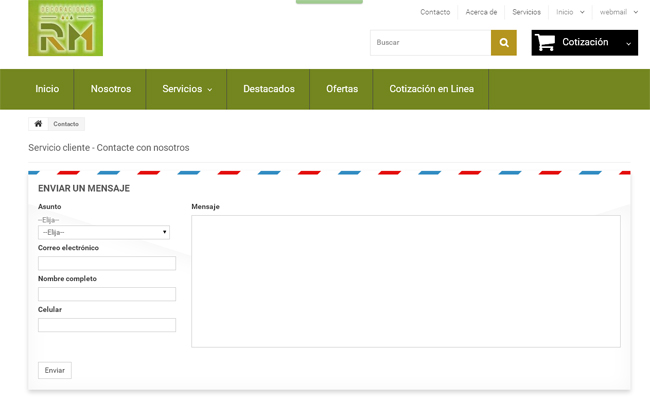Click the search magnifier button

point(504,43)
